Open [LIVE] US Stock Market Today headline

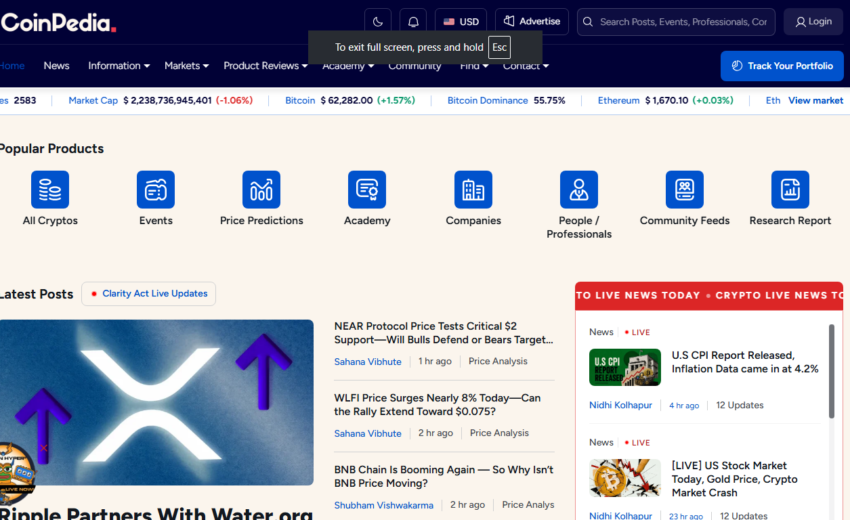coord(735,479)
